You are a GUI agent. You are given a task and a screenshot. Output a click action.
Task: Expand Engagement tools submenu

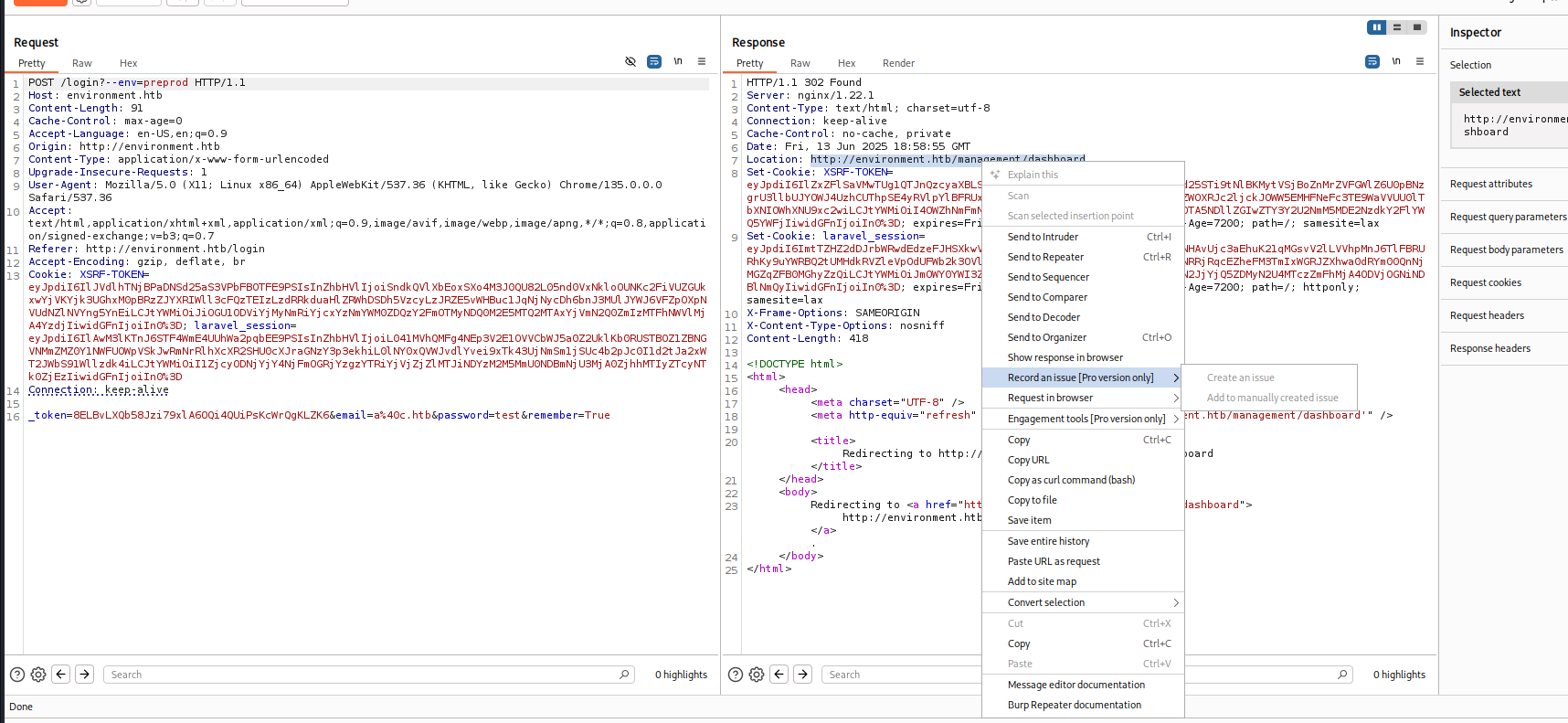(x=1083, y=419)
